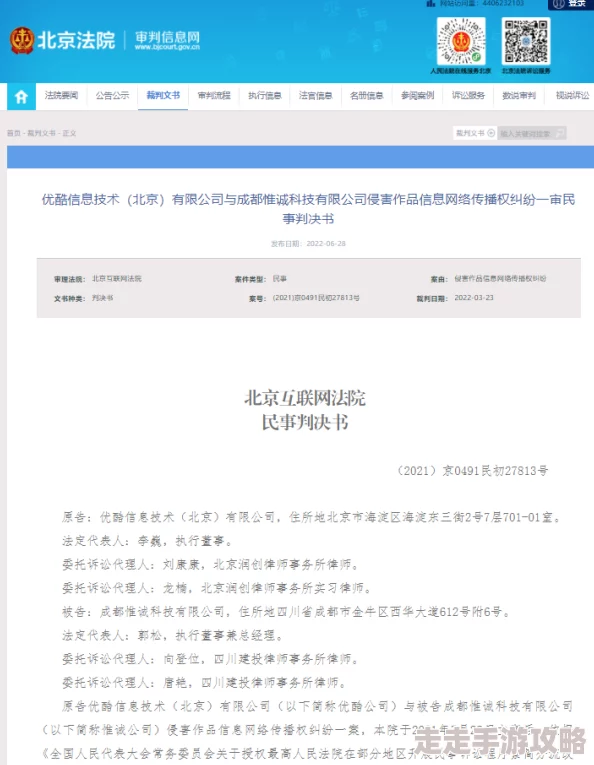Click the 北京法院 site title text
The image size is (594, 765).
tap(77, 40)
